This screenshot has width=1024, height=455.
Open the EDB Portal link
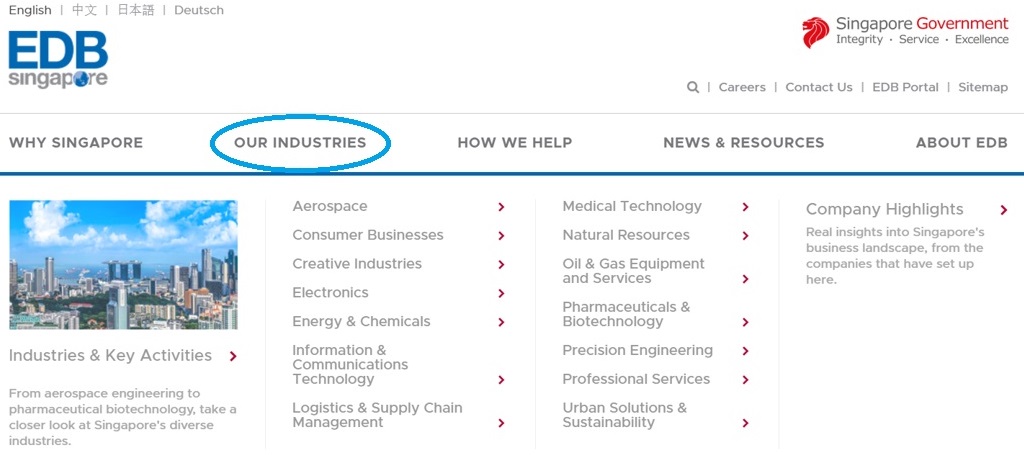(905, 87)
